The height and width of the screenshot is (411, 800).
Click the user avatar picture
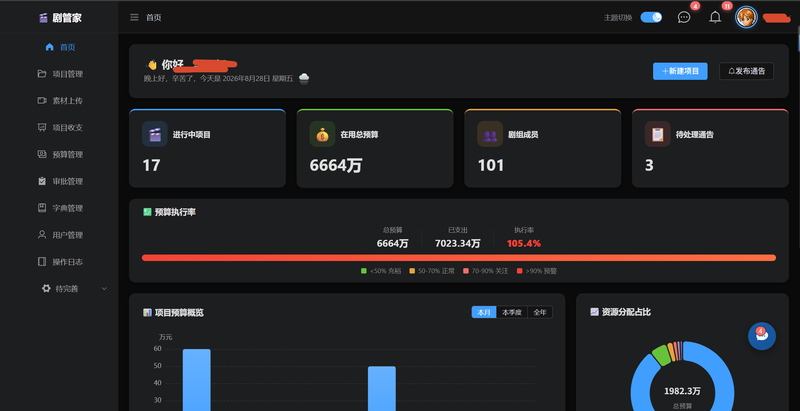(x=746, y=17)
